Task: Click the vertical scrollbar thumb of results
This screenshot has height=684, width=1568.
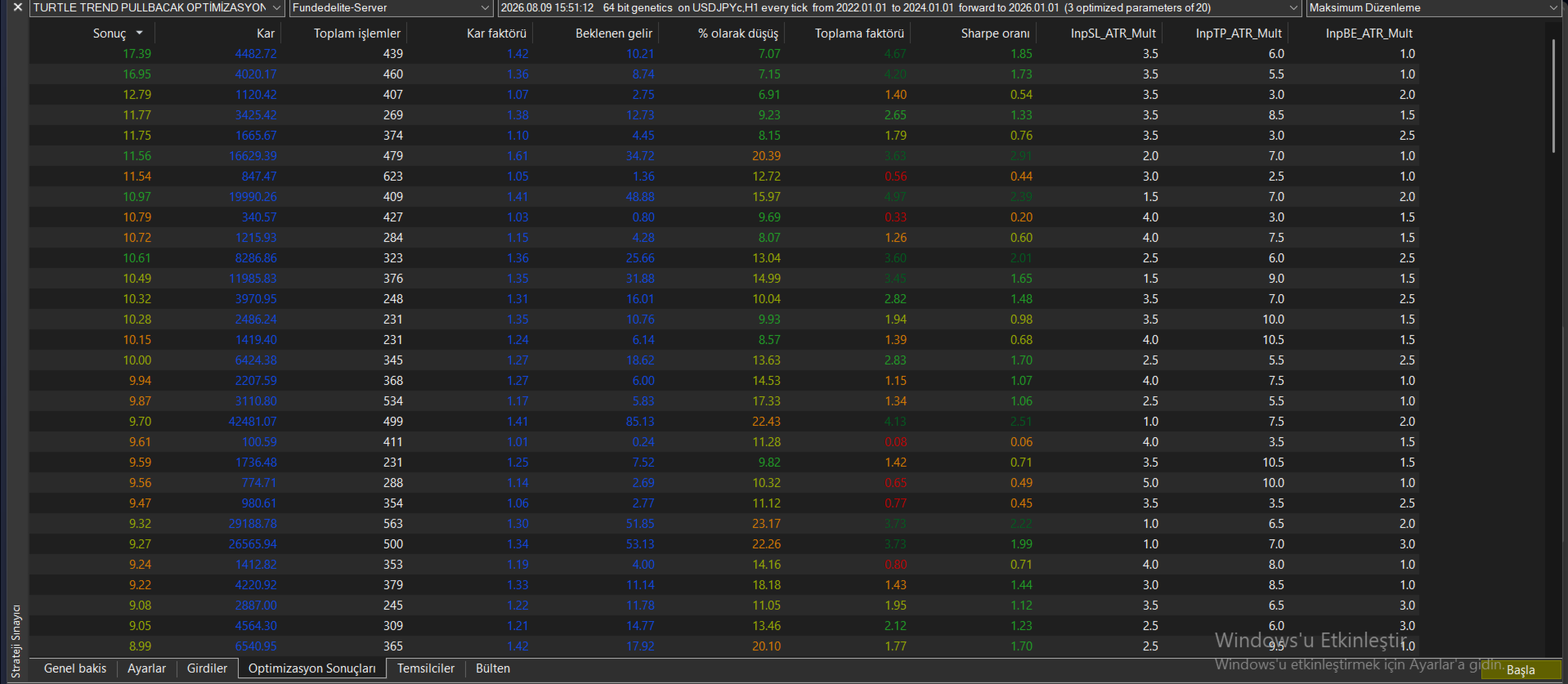Action: 1553,96
